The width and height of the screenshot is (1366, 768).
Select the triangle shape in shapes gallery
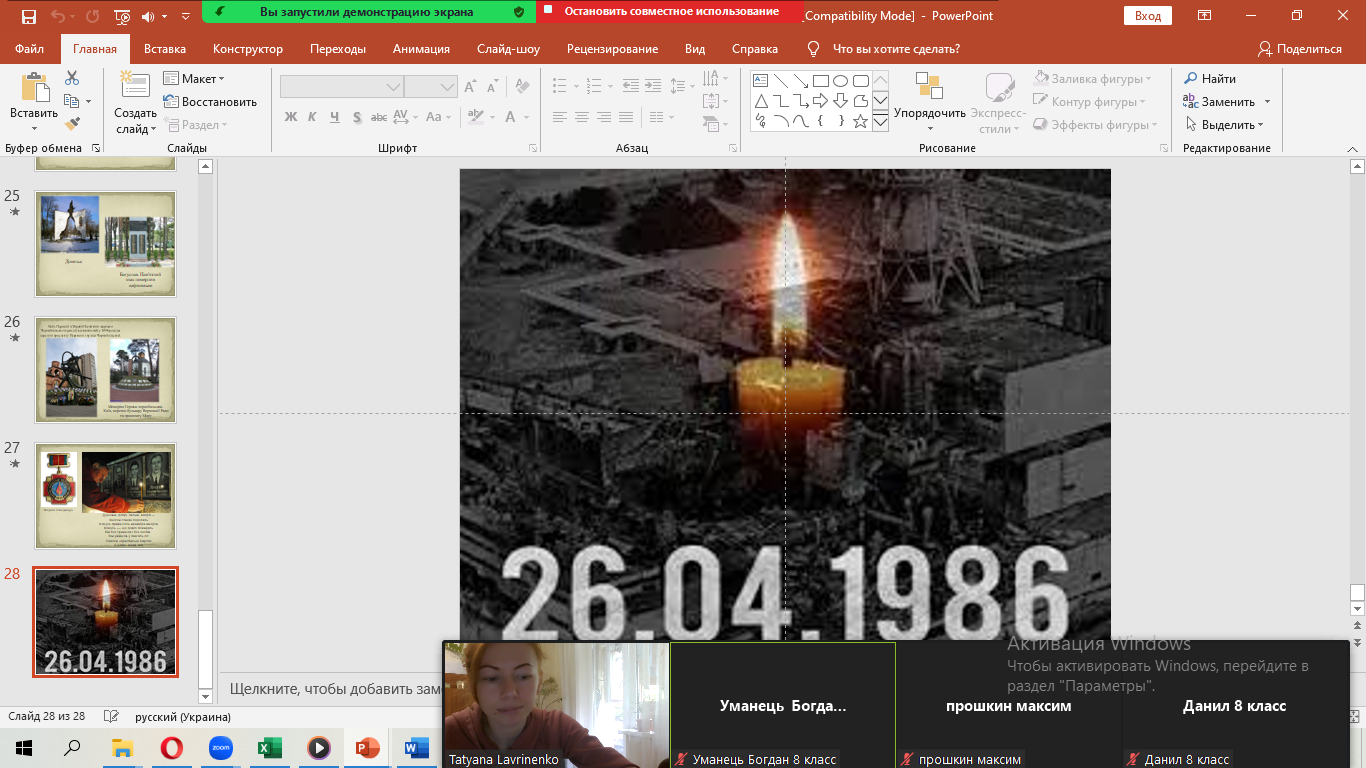tap(760, 101)
